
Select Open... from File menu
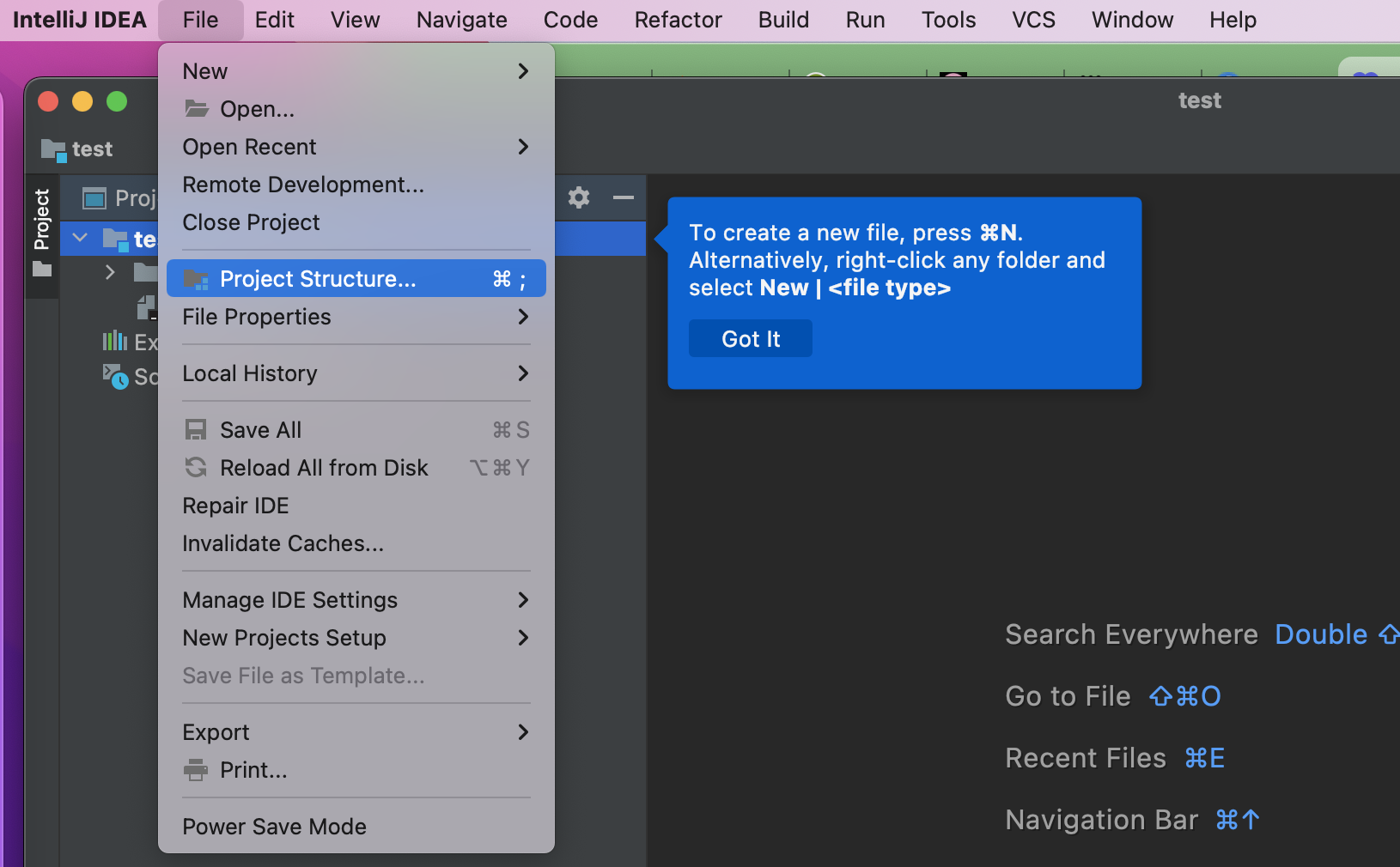click(356, 109)
